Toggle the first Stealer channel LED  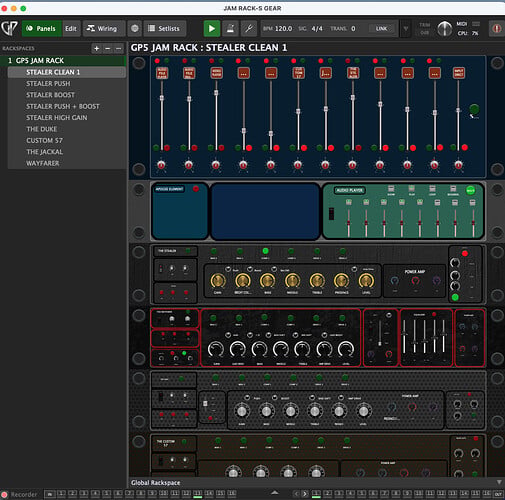pos(214,251)
